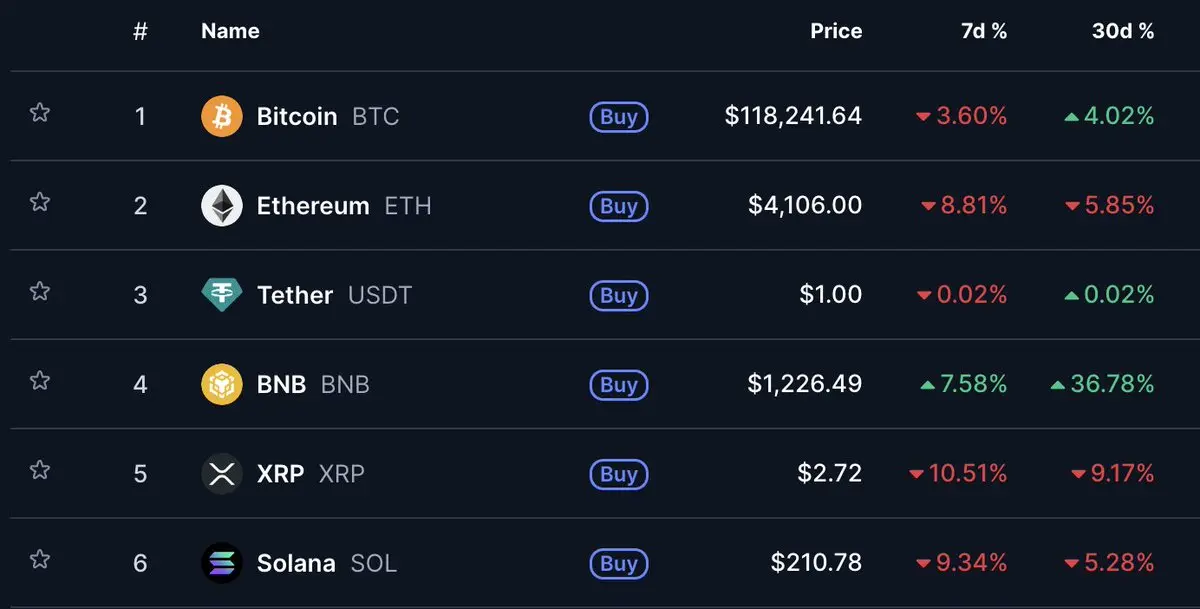This screenshot has width=1200, height=609.
Task: Click the Solana logo icon
Action: [221, 563]
